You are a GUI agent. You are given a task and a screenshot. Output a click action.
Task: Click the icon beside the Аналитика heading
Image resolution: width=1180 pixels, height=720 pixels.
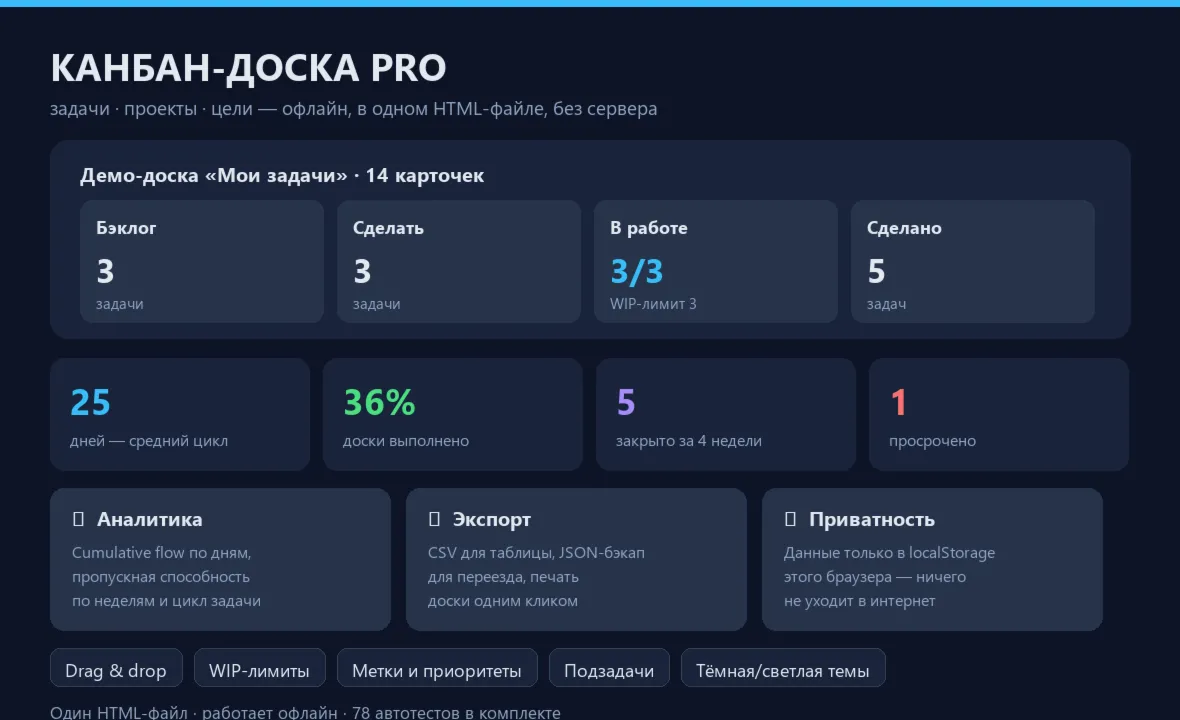click(78, 519)
